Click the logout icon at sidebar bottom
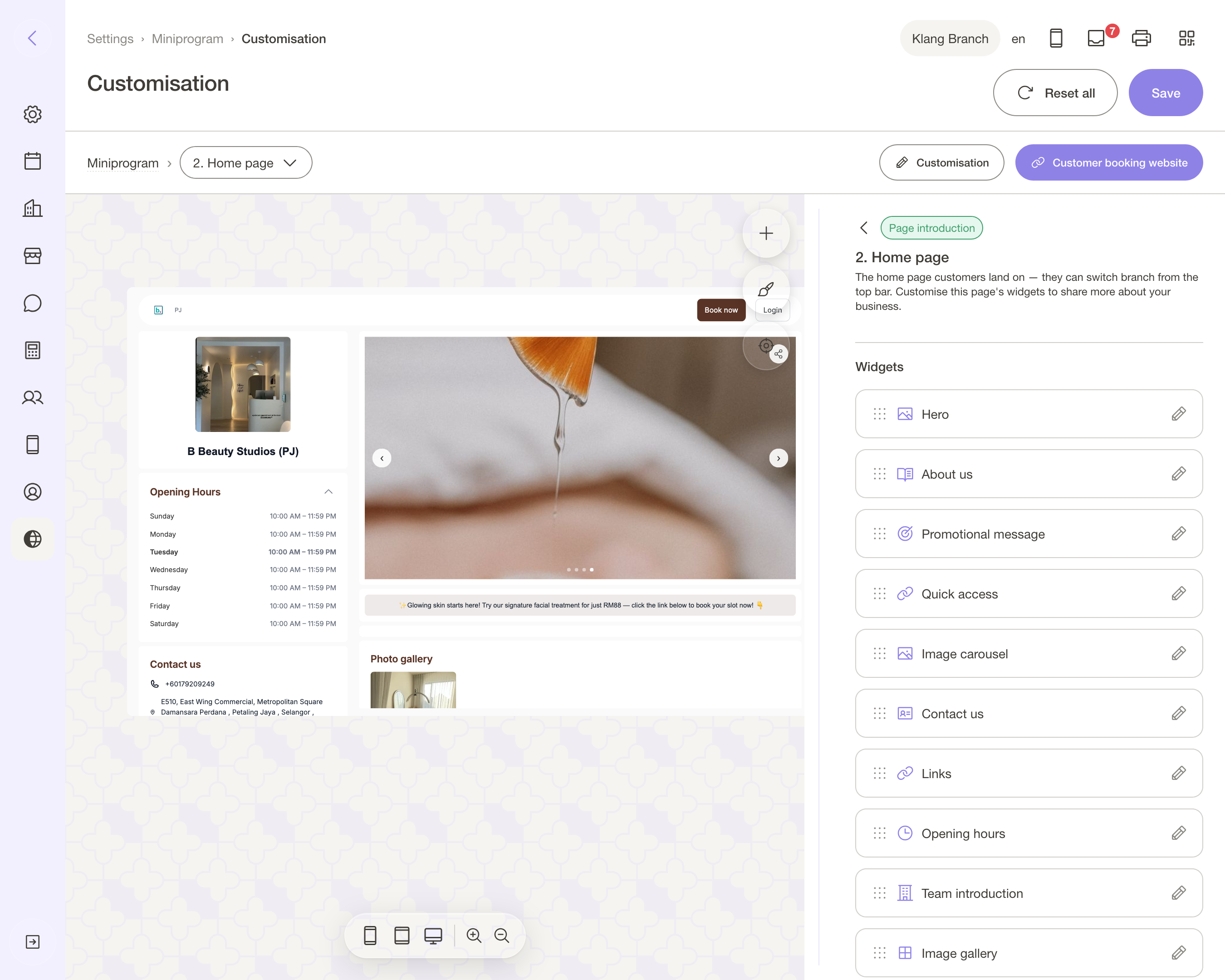The image size is (1225, 980). pos(32,942)
